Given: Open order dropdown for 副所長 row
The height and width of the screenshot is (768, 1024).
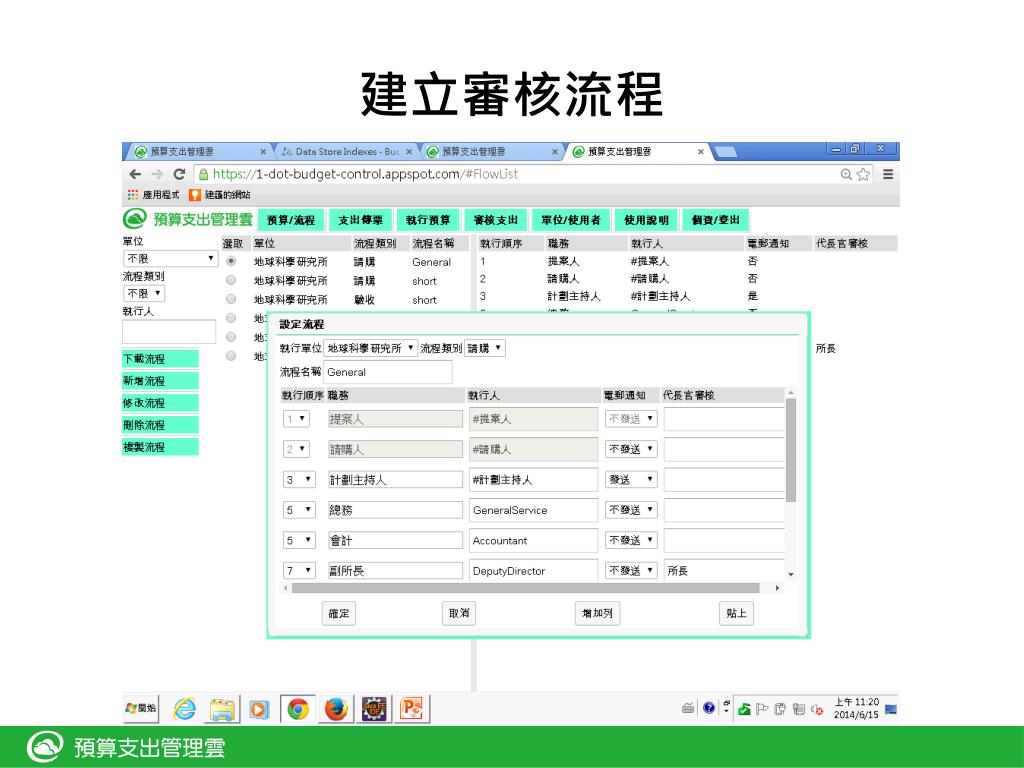Looking at the screenshot, I should (299, 570).
